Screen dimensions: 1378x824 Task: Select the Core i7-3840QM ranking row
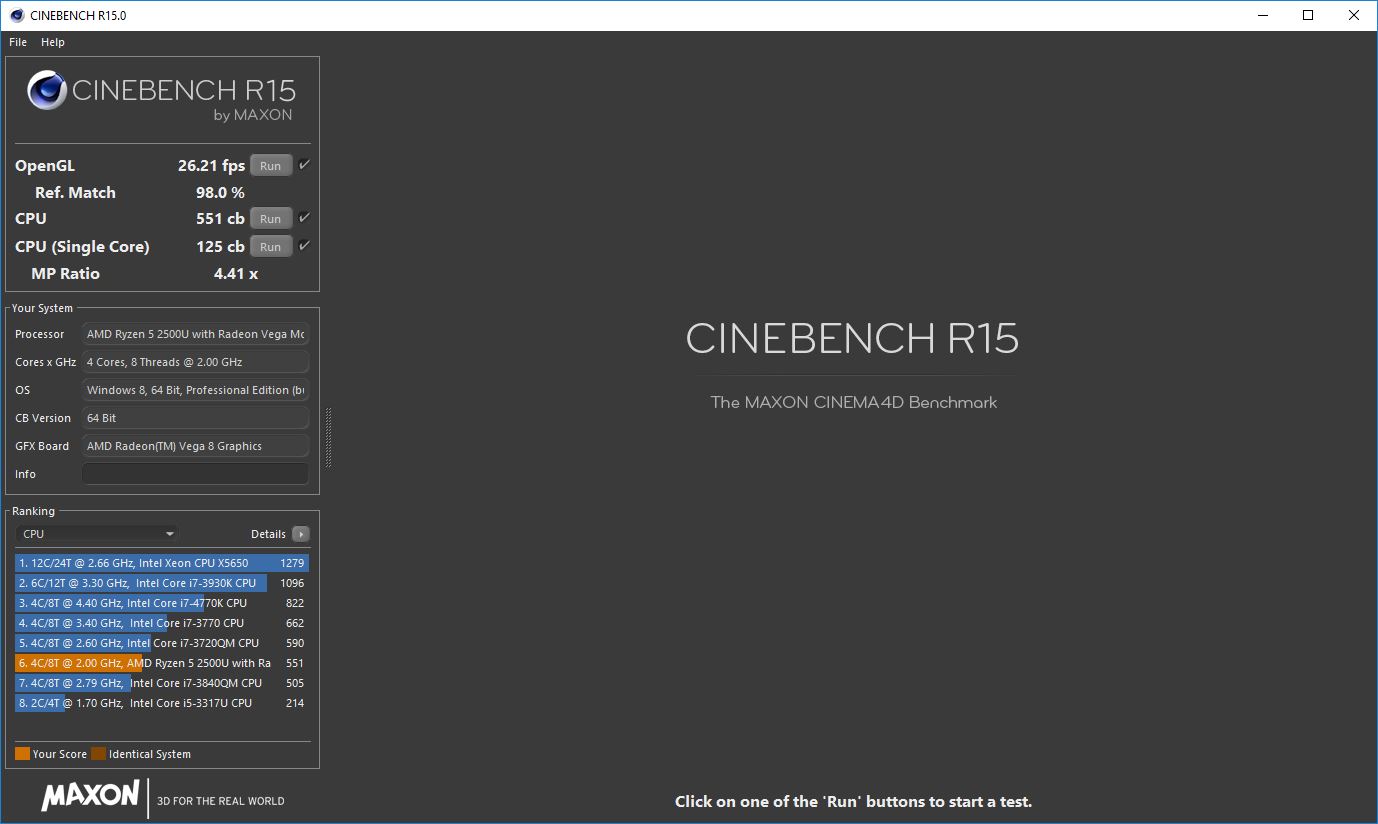pos(162,683)
